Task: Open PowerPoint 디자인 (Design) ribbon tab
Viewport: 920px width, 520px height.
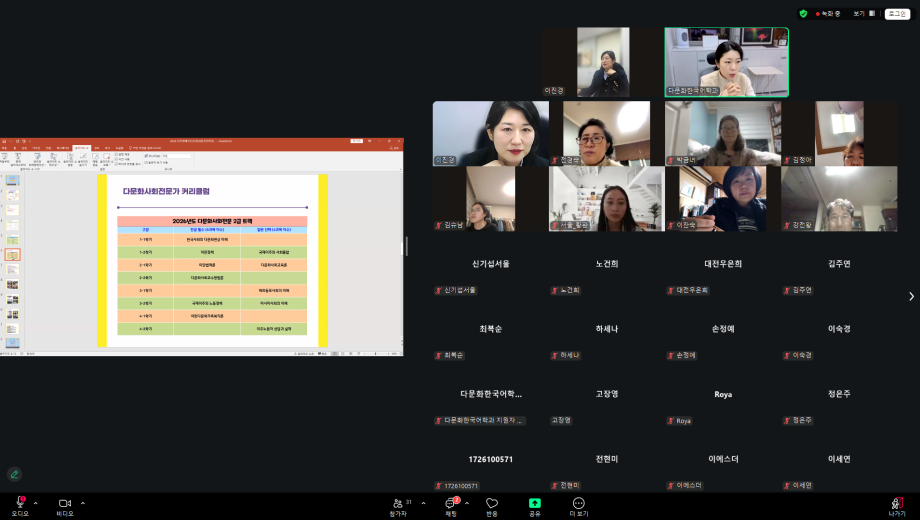Action: [x=36, y=148]
